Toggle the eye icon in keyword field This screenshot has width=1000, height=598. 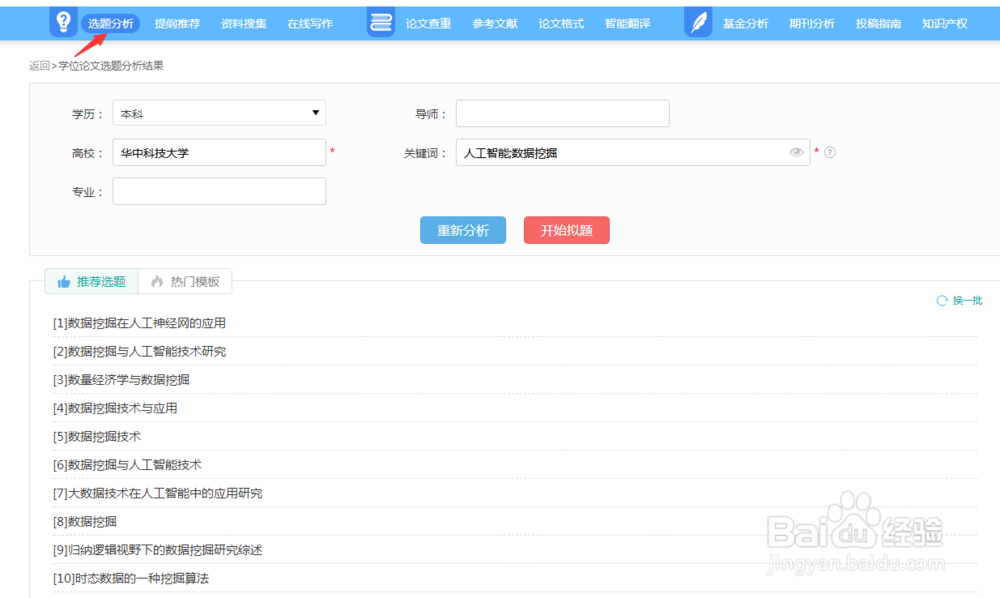pos(796,152)
